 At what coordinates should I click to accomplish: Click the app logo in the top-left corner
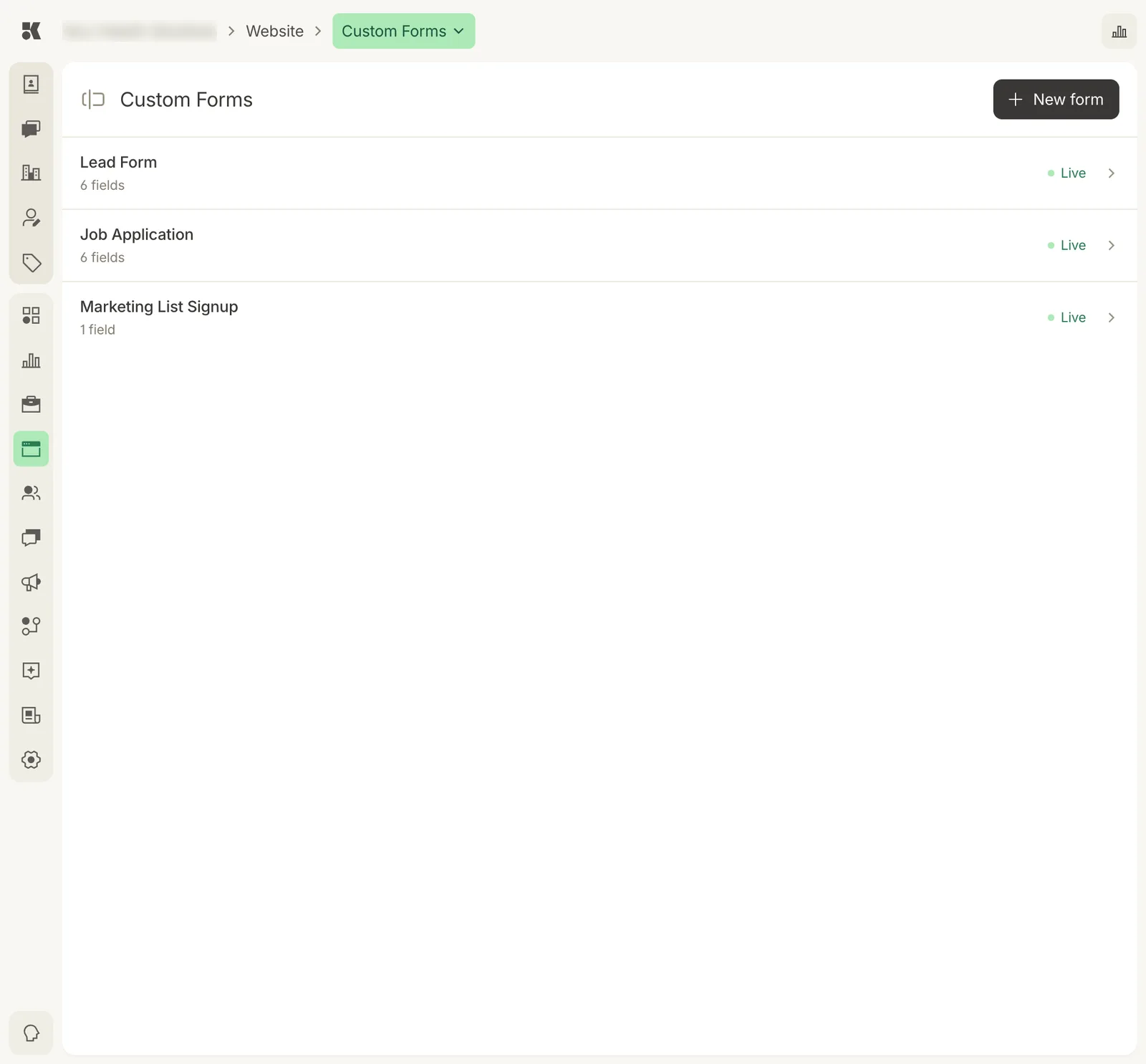31,31
